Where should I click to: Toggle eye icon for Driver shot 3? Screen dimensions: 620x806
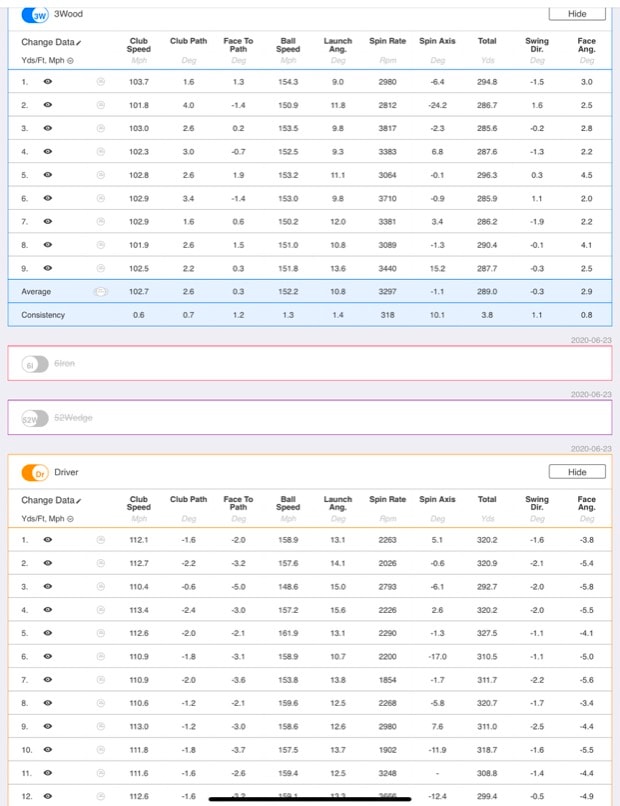(x=47, y=586)
